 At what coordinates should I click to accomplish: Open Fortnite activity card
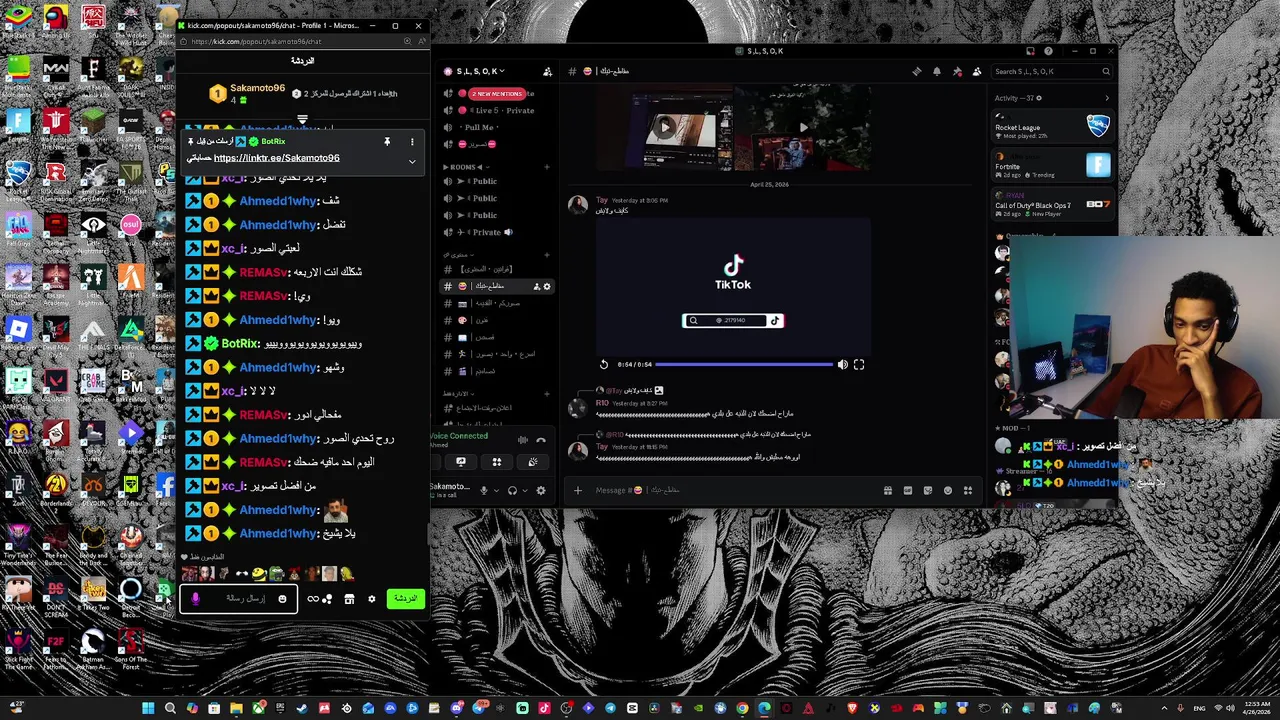[x=1052, y=165]
